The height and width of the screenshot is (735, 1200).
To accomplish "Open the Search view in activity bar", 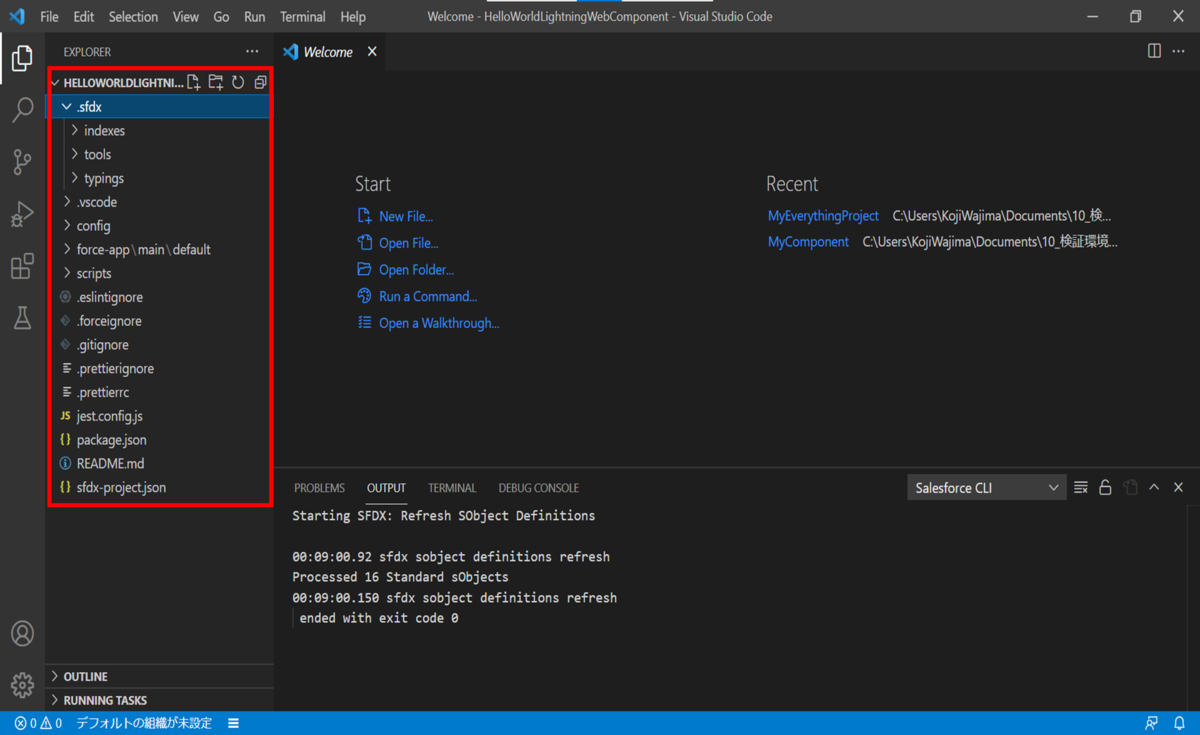I will 22,110.
